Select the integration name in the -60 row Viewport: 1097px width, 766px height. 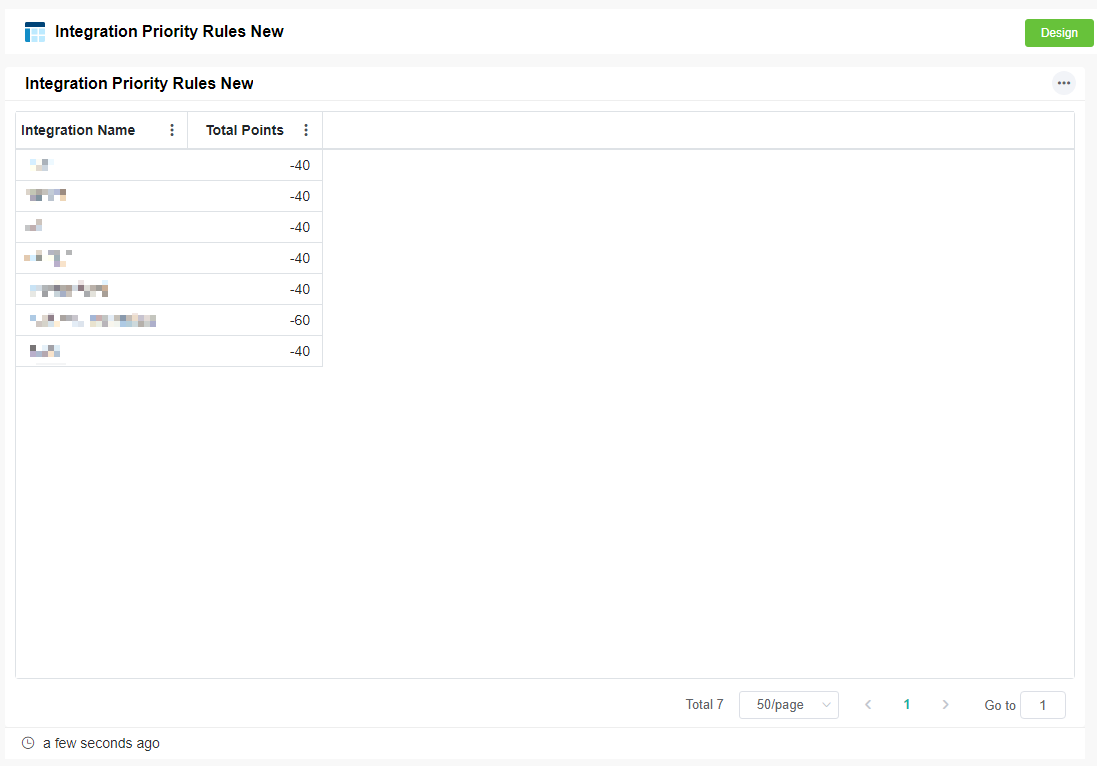pos(92,320)
